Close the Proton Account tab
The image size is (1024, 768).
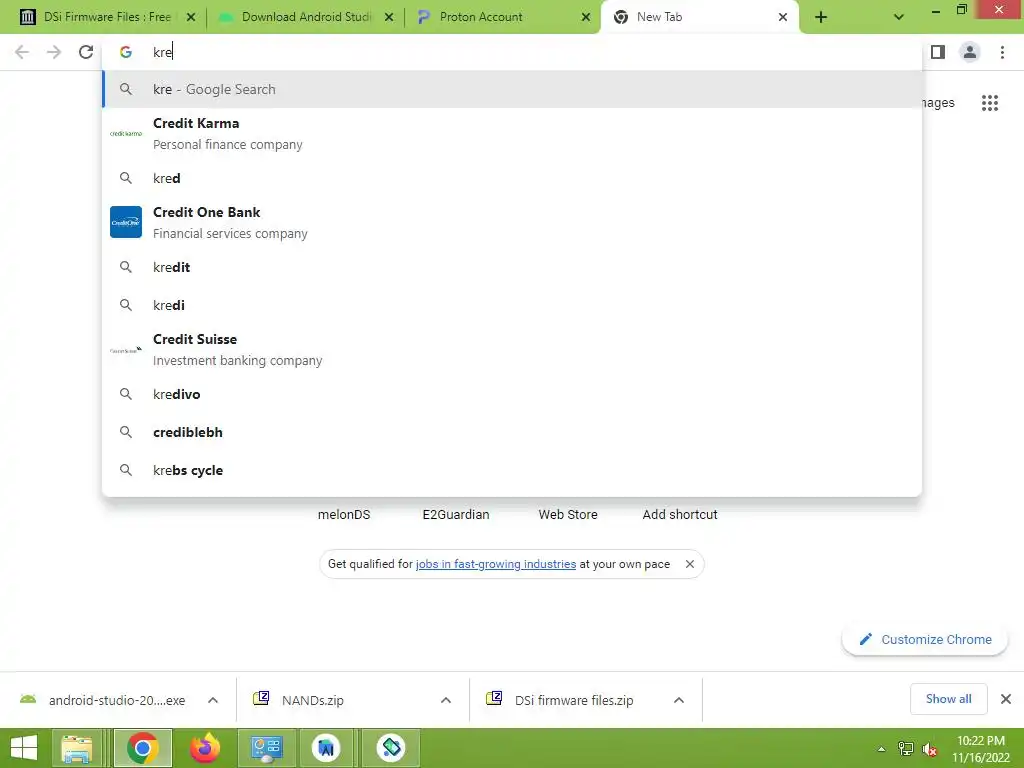coord(586,18)
